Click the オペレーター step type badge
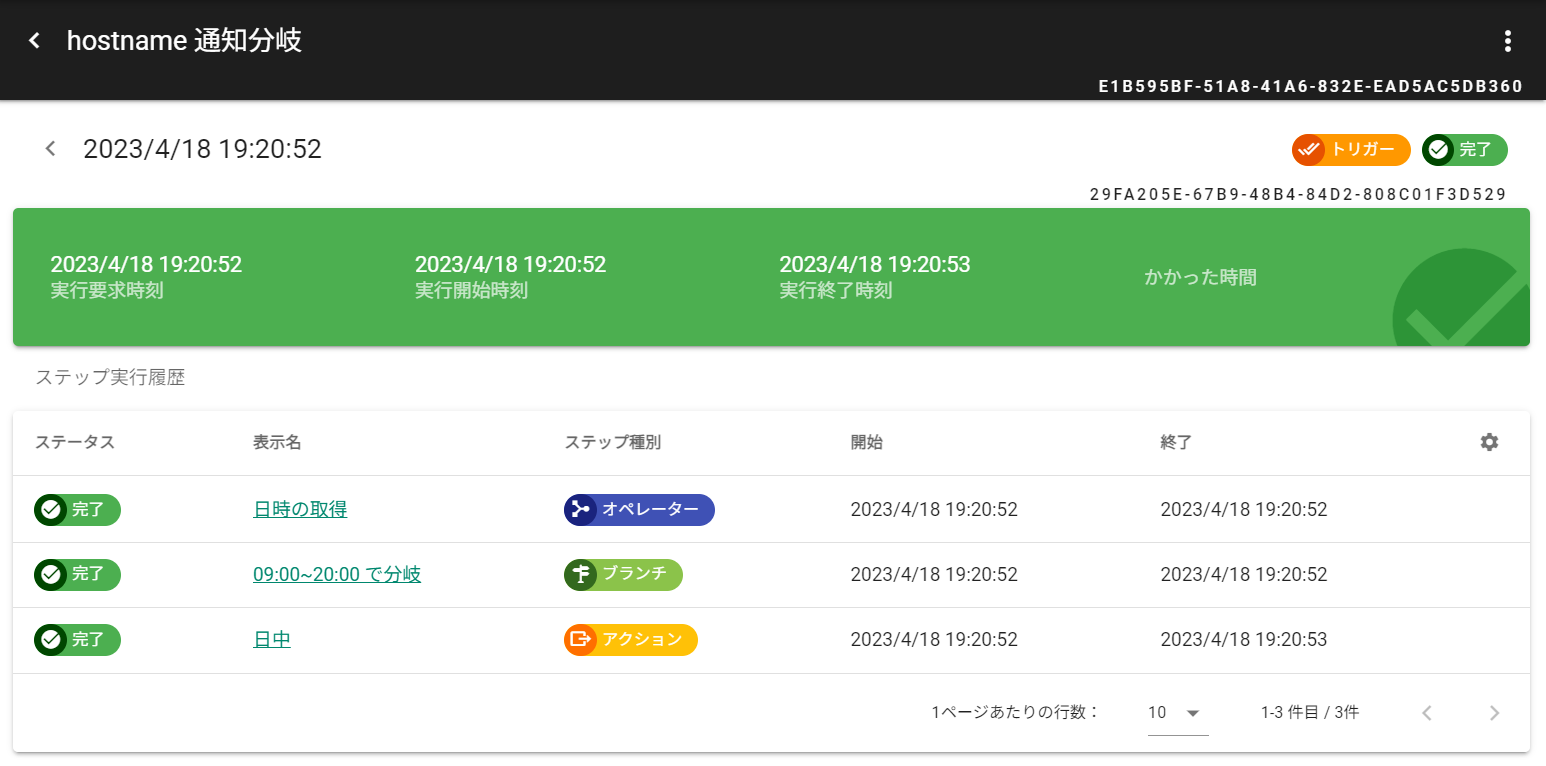Image resolution: width=1546 pixels, height=766 pixels. click(639, 510)
